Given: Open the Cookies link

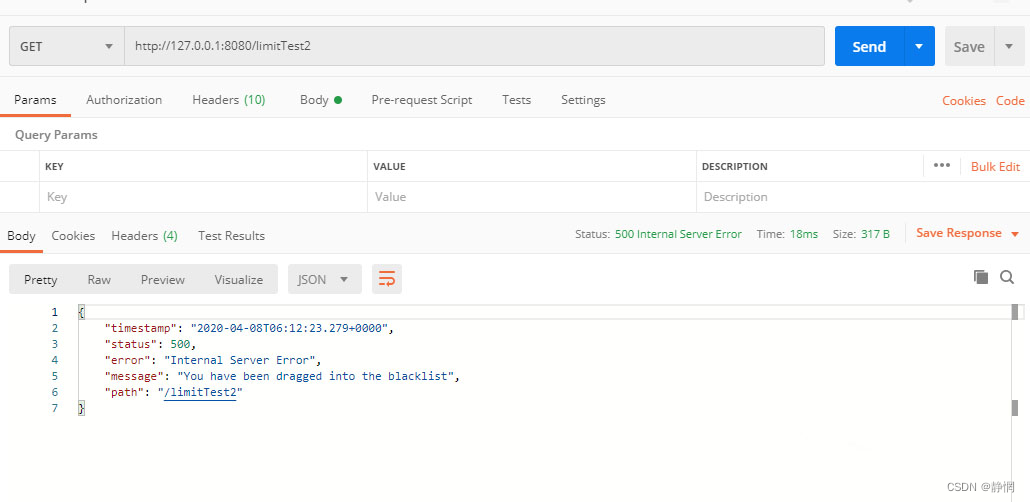Looking at the screenshot, I should click(964, 101).
